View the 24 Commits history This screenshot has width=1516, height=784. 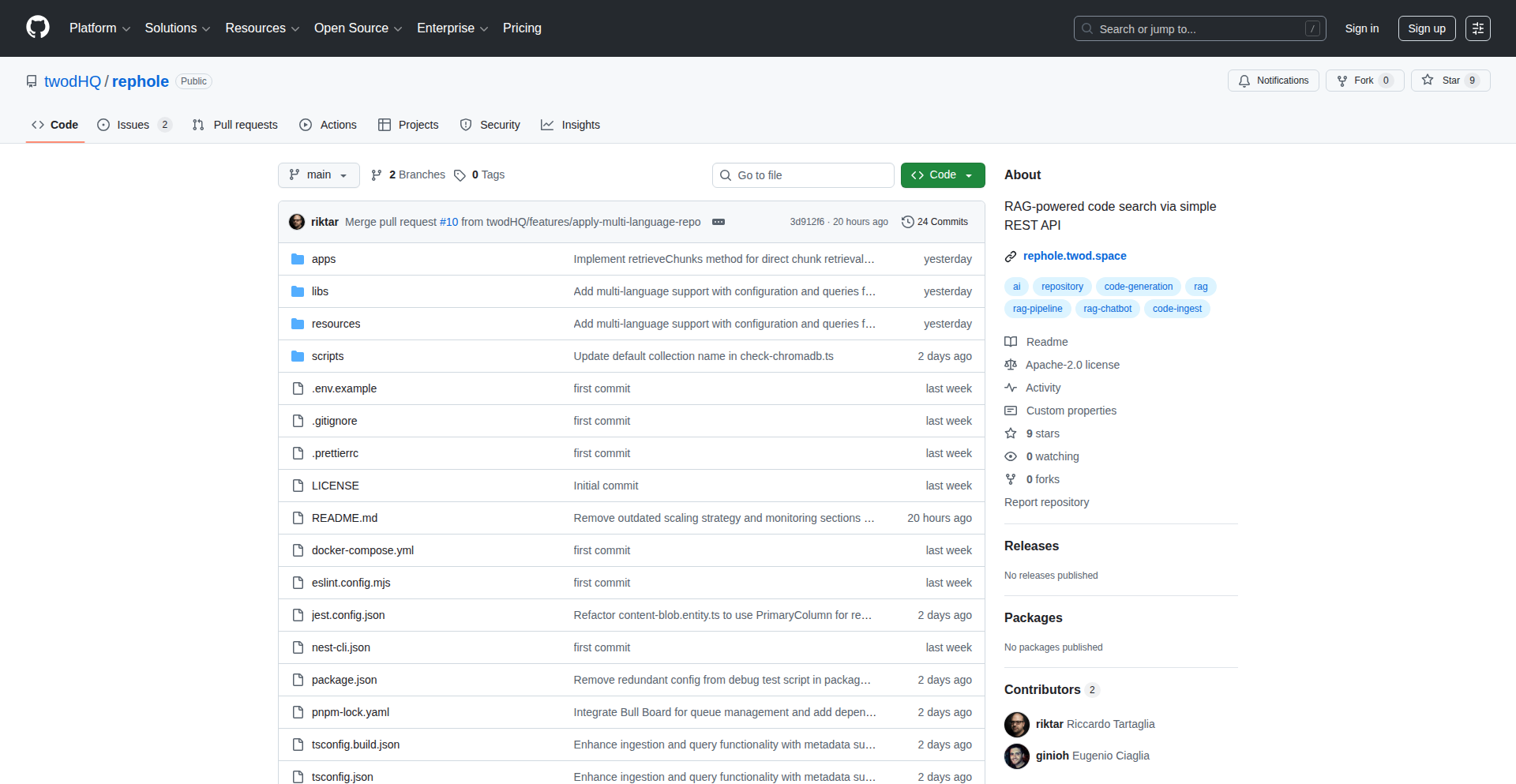tap(935, 222)
